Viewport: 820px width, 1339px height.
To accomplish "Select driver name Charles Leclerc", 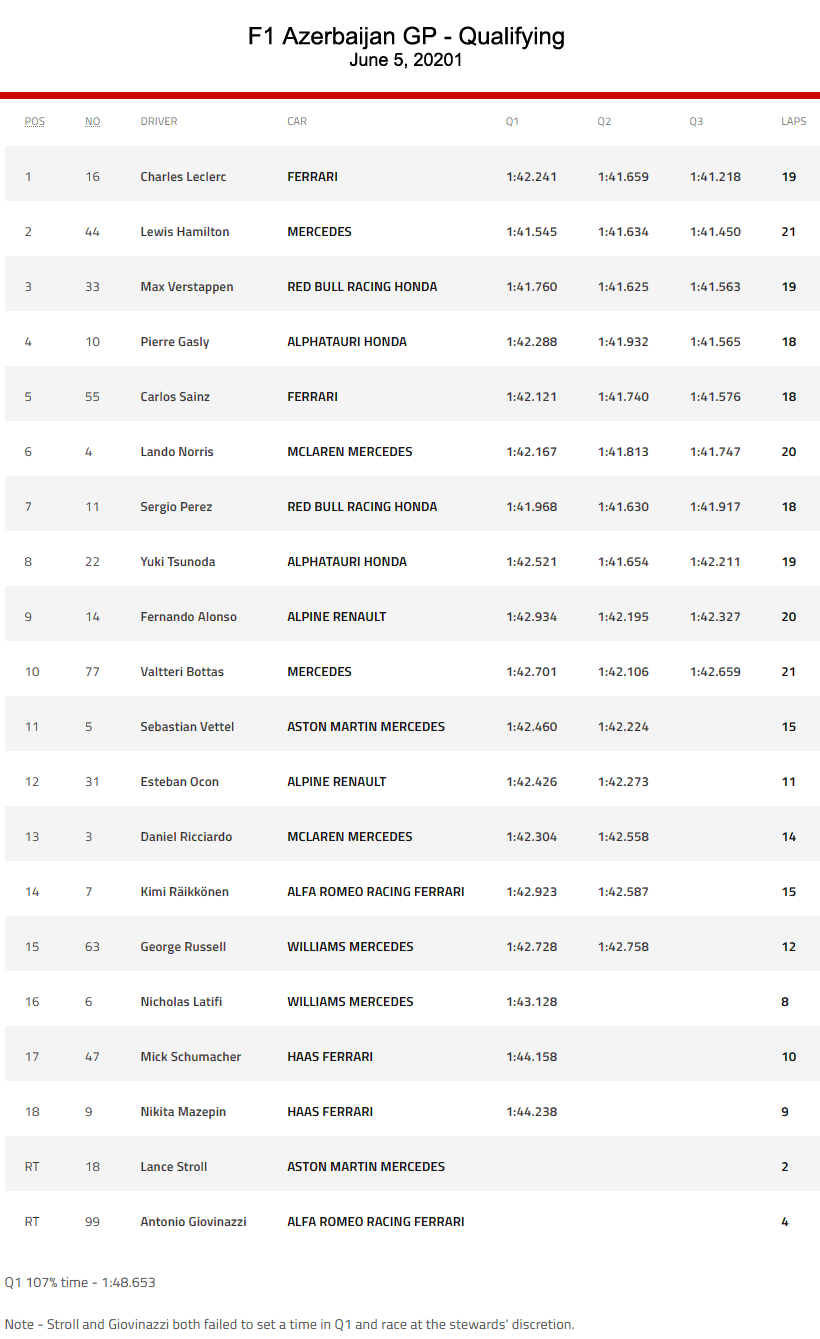I will click(x=183, y=177).
